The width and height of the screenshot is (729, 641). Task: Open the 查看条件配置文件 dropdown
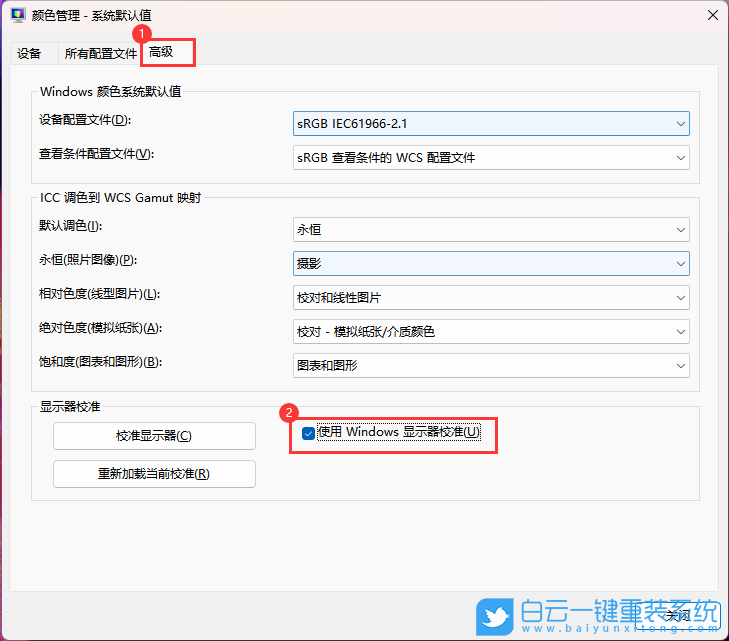pyautogui.click(x=490, y=158)
